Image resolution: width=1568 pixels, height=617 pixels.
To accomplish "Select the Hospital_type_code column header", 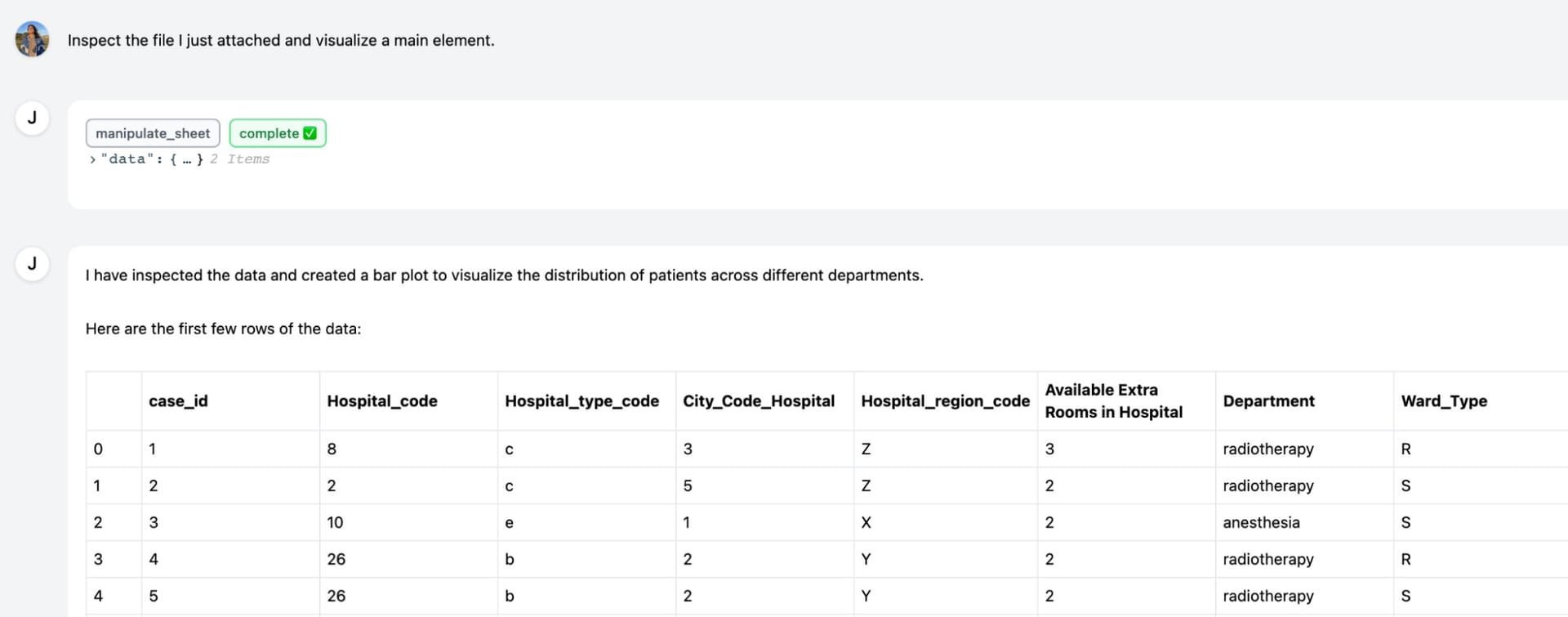I will pyautogui.click(x=586, y=401).
